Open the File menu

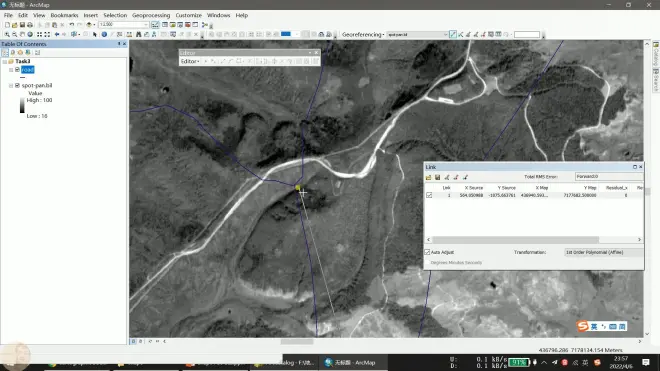click(8, 15)
